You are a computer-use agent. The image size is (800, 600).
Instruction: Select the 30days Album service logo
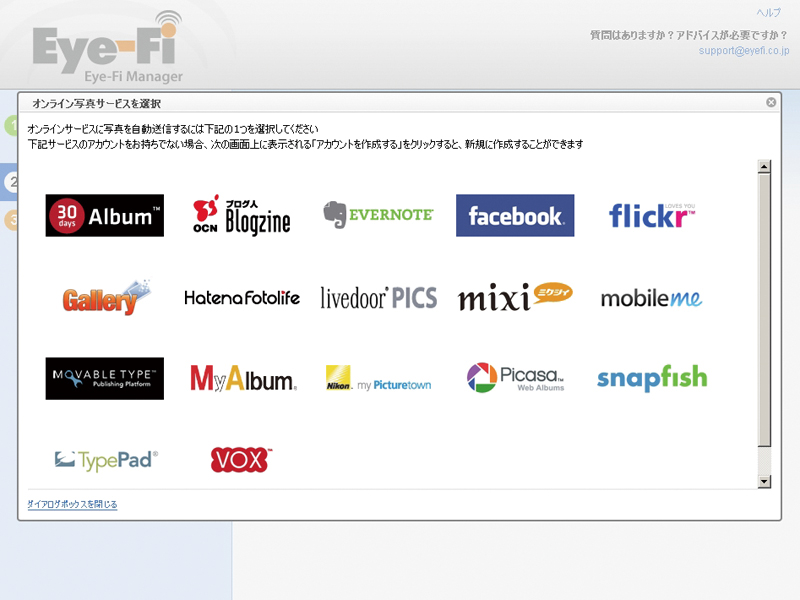pos(104,215)
